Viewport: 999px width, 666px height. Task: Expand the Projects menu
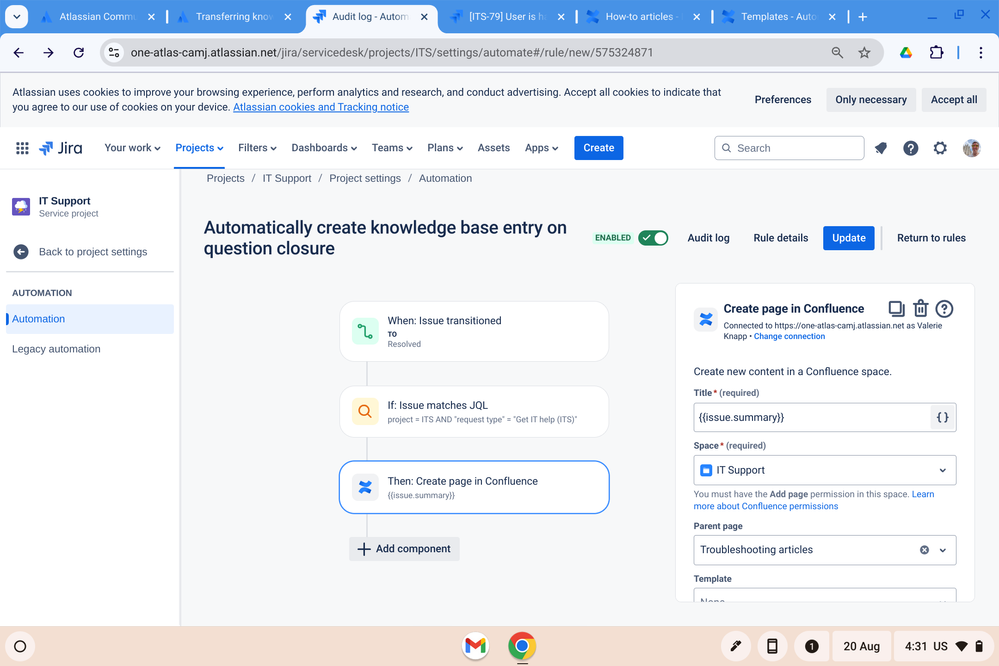199,148
